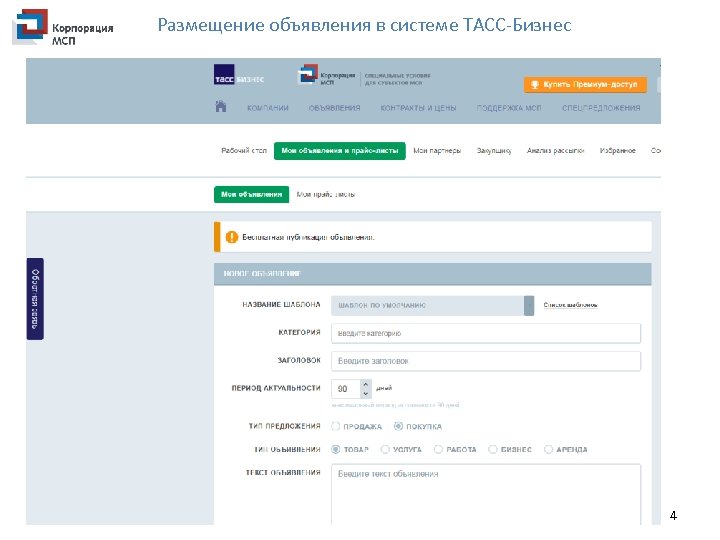Select the БИЗНЕС radio button
This screenshot has width=720, height=540.
(493, 450)
